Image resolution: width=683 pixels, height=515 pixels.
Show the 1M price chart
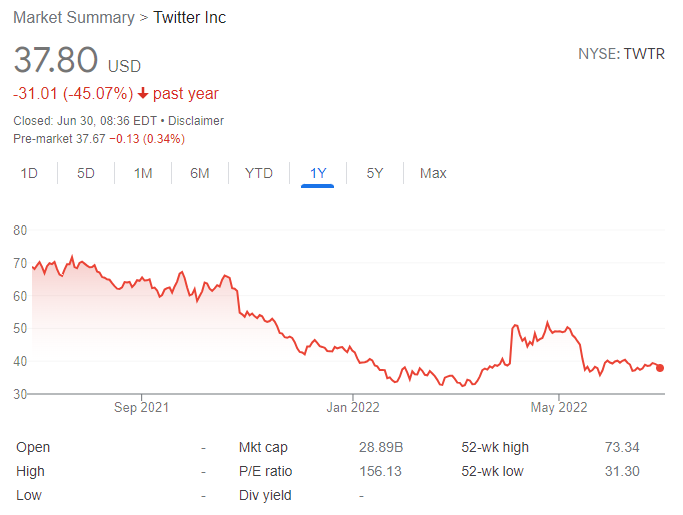pyautogui.click(x=143, y=173)
